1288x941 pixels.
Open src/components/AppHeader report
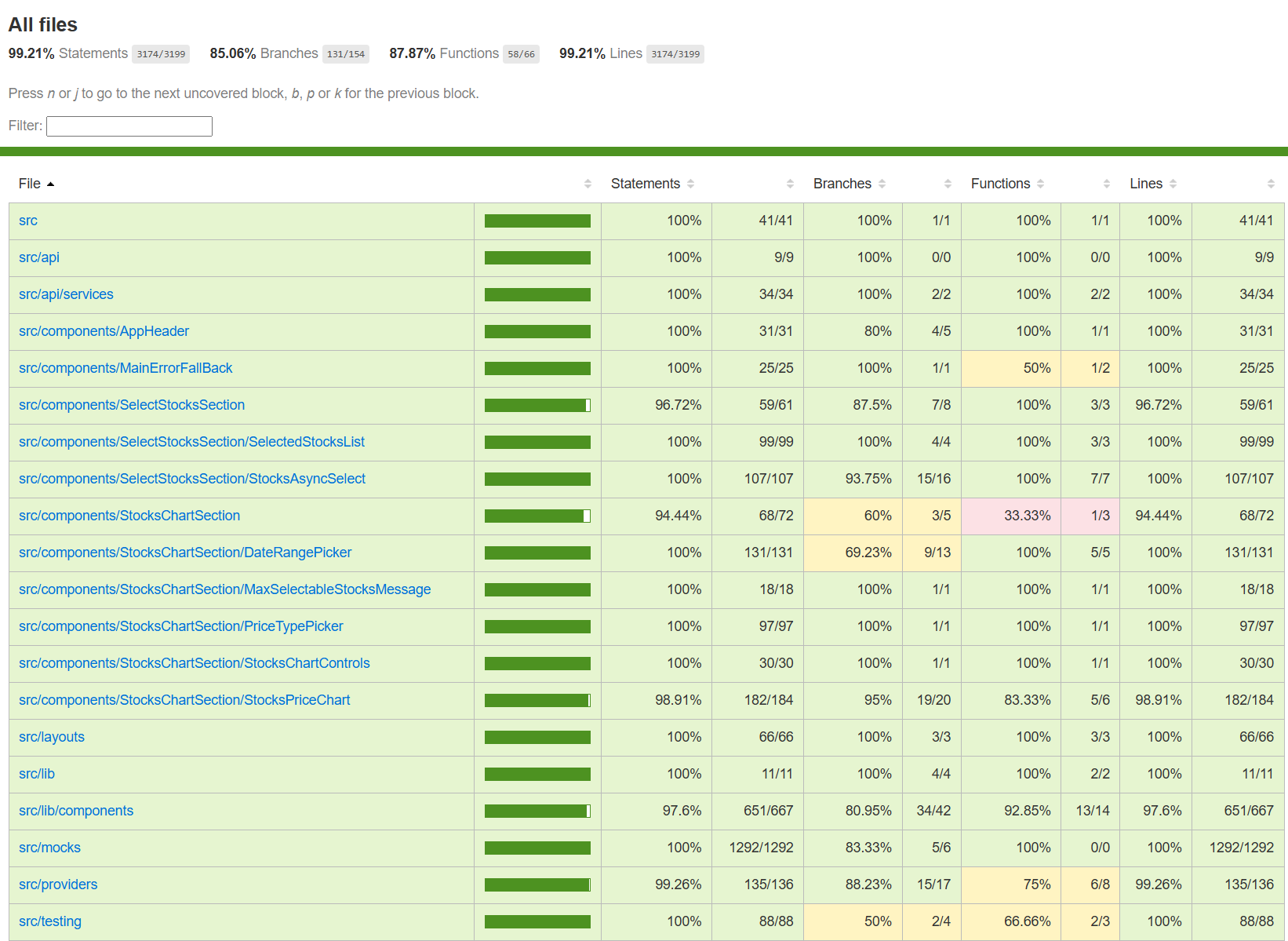tap(104, 331)
